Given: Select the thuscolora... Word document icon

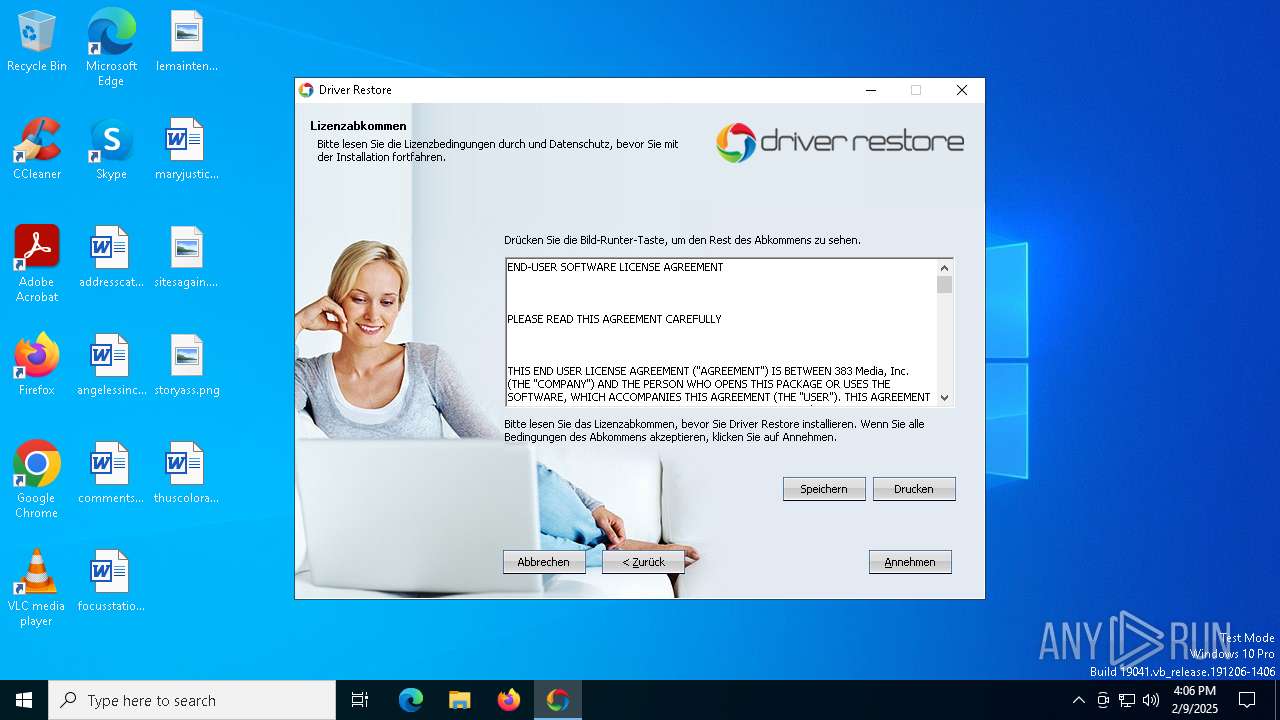Looking at the screenshot, I should point(186,473).
